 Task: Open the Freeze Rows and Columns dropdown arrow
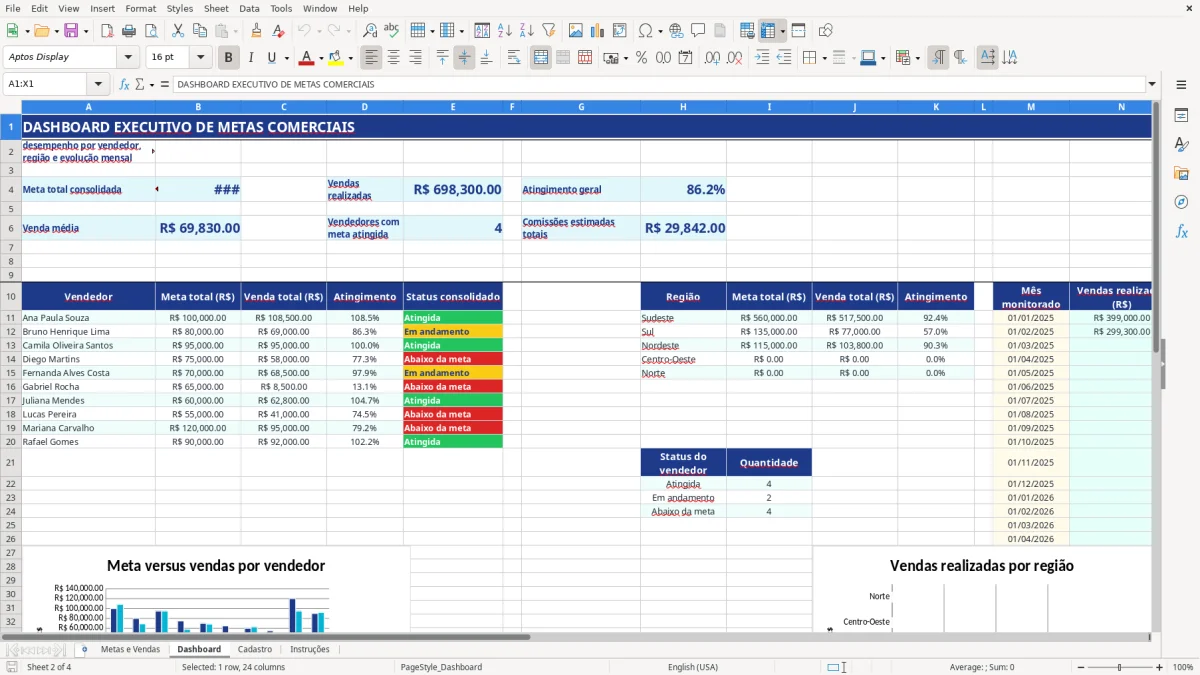tap(782, 31)
